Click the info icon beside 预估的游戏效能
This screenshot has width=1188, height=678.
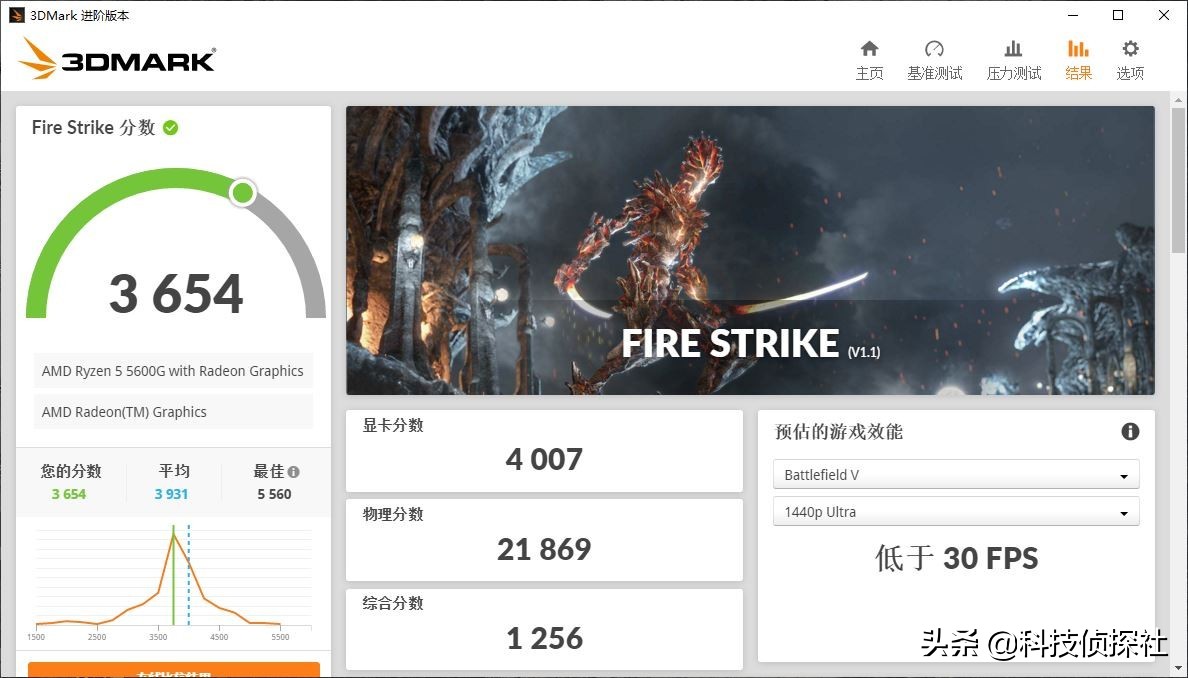tap(1130, 431)
